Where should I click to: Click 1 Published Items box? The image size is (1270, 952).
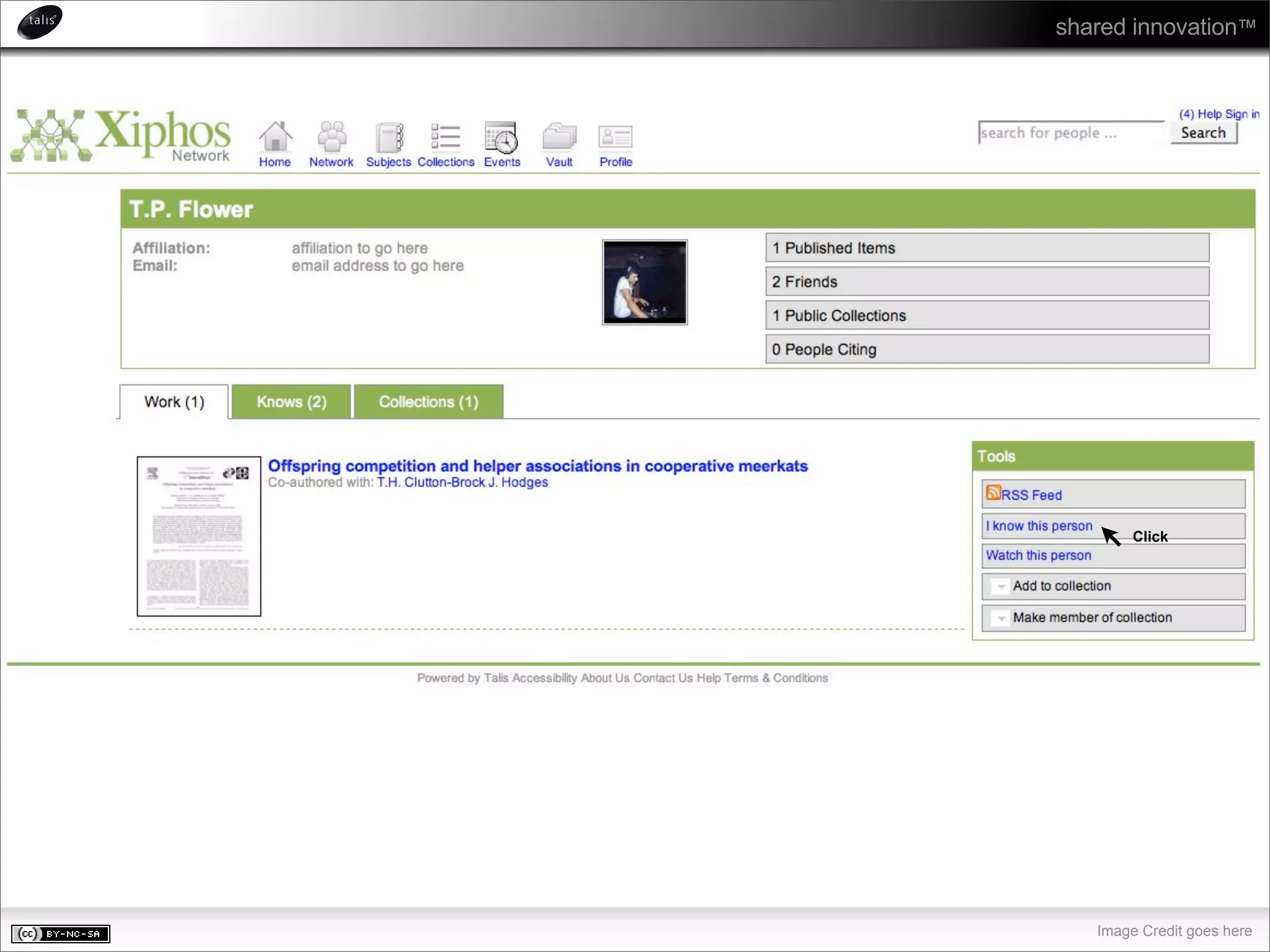987,248
